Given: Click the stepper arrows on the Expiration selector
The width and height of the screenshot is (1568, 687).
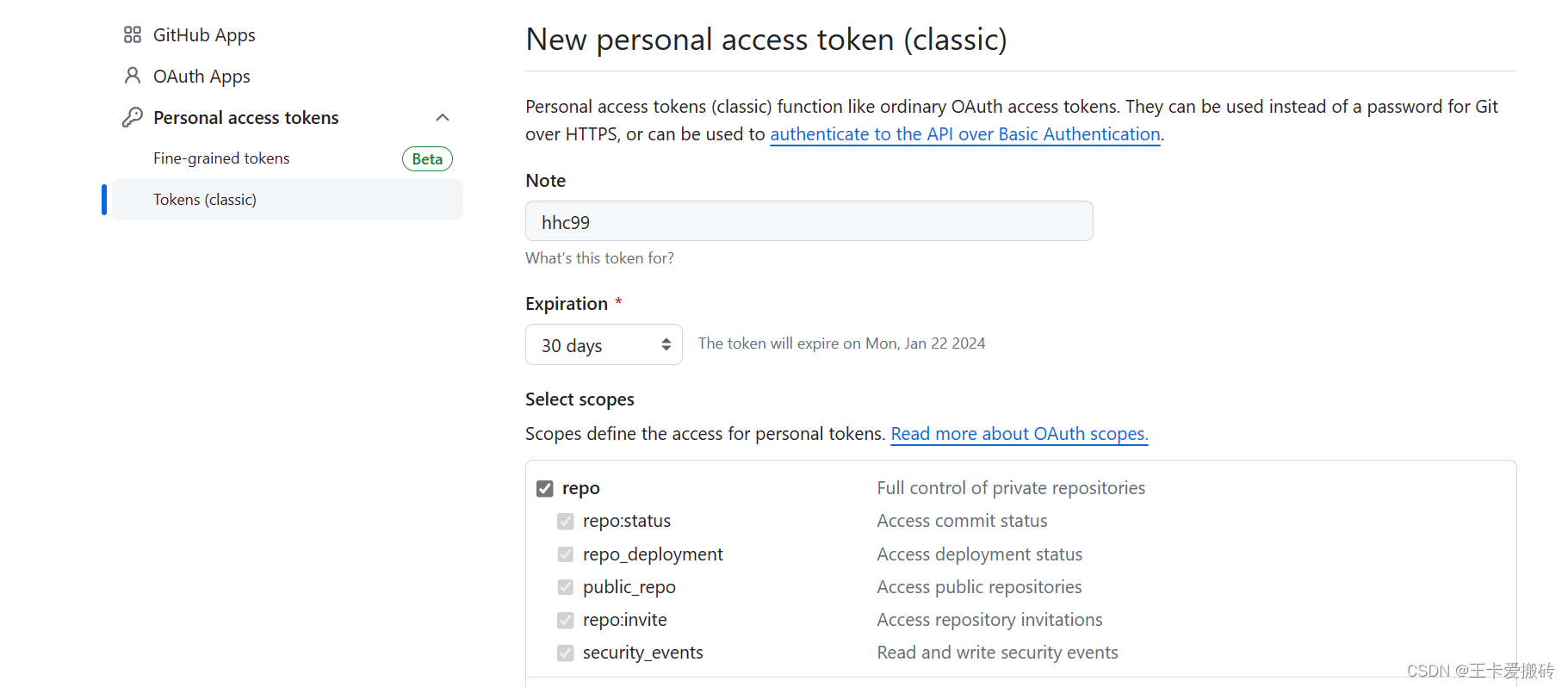Looking at the screenshot, I should (x=666, y=344).
